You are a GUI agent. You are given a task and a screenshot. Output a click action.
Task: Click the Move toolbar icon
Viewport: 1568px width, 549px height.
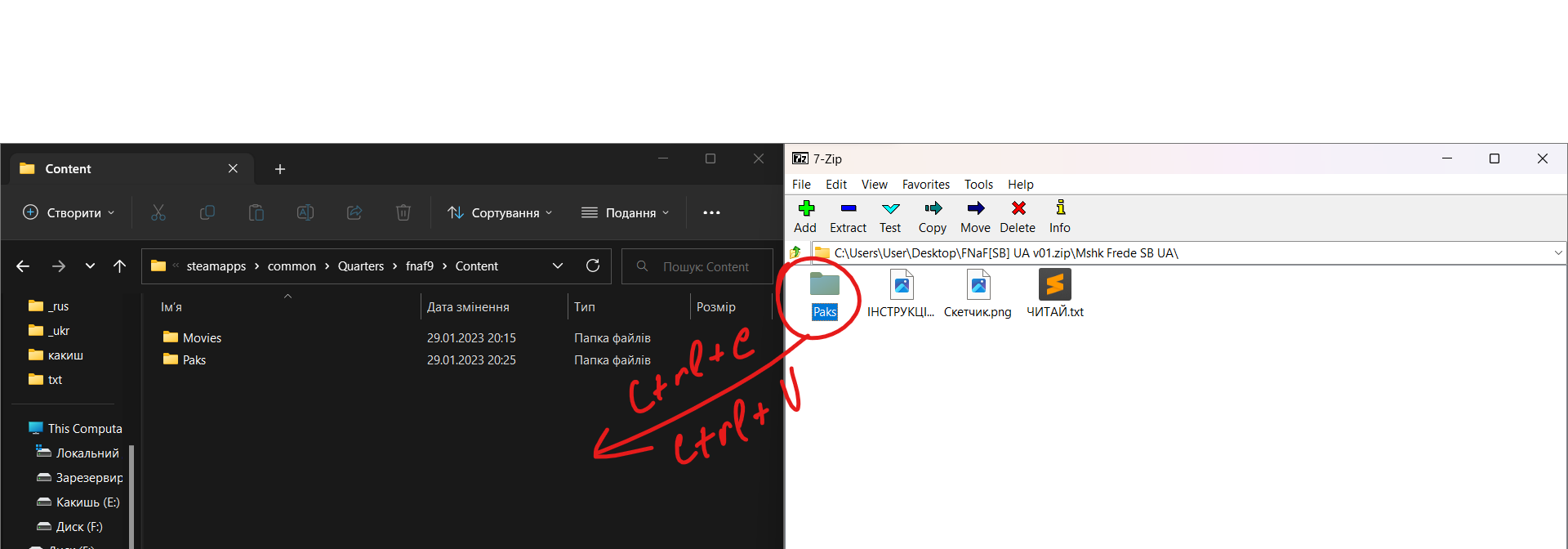(x=975, y=209)
